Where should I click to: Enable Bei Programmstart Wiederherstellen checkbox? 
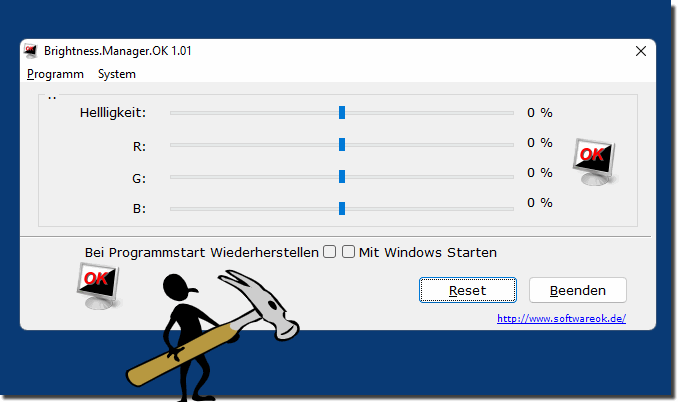coord(329,252)
